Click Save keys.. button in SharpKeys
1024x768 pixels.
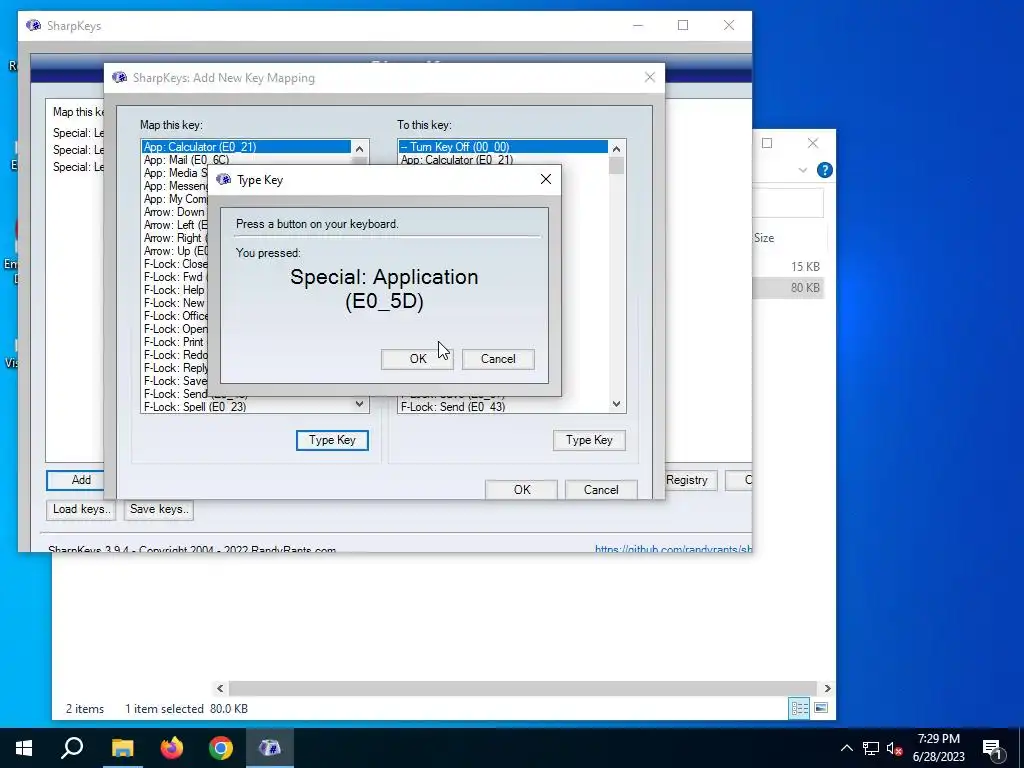coord(159,509)
